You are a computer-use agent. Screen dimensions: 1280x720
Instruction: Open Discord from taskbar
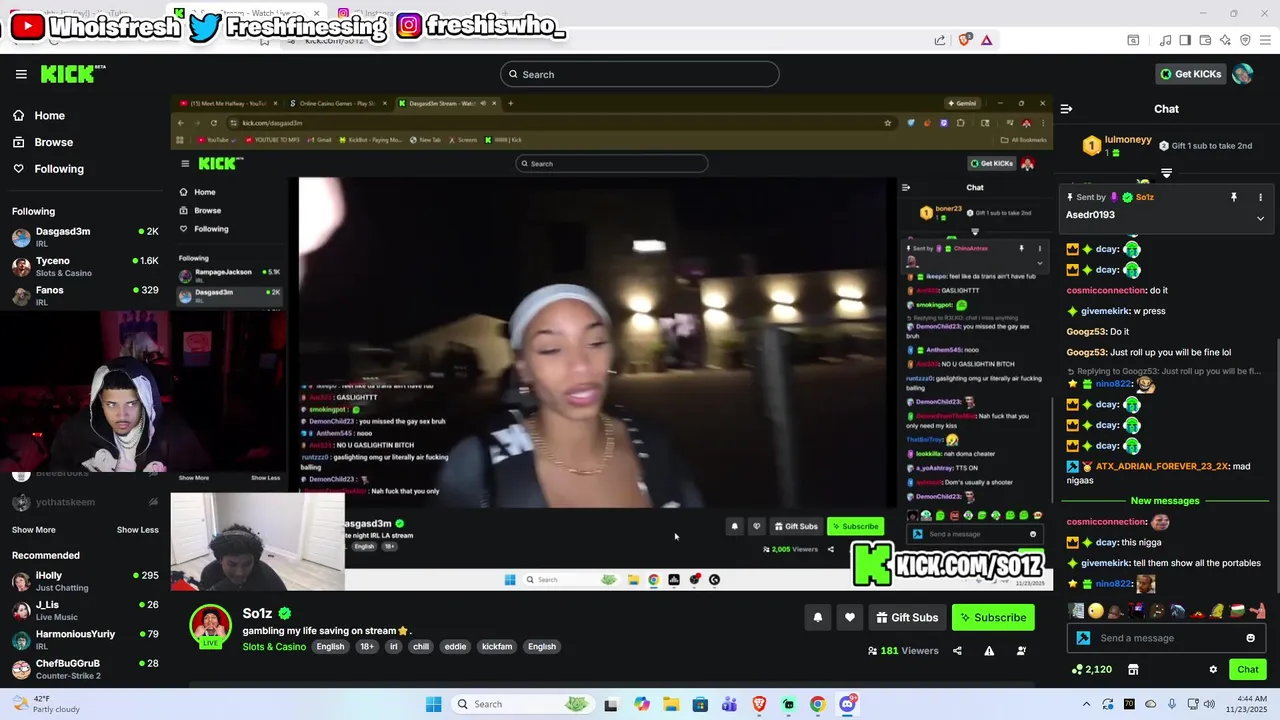848,704
